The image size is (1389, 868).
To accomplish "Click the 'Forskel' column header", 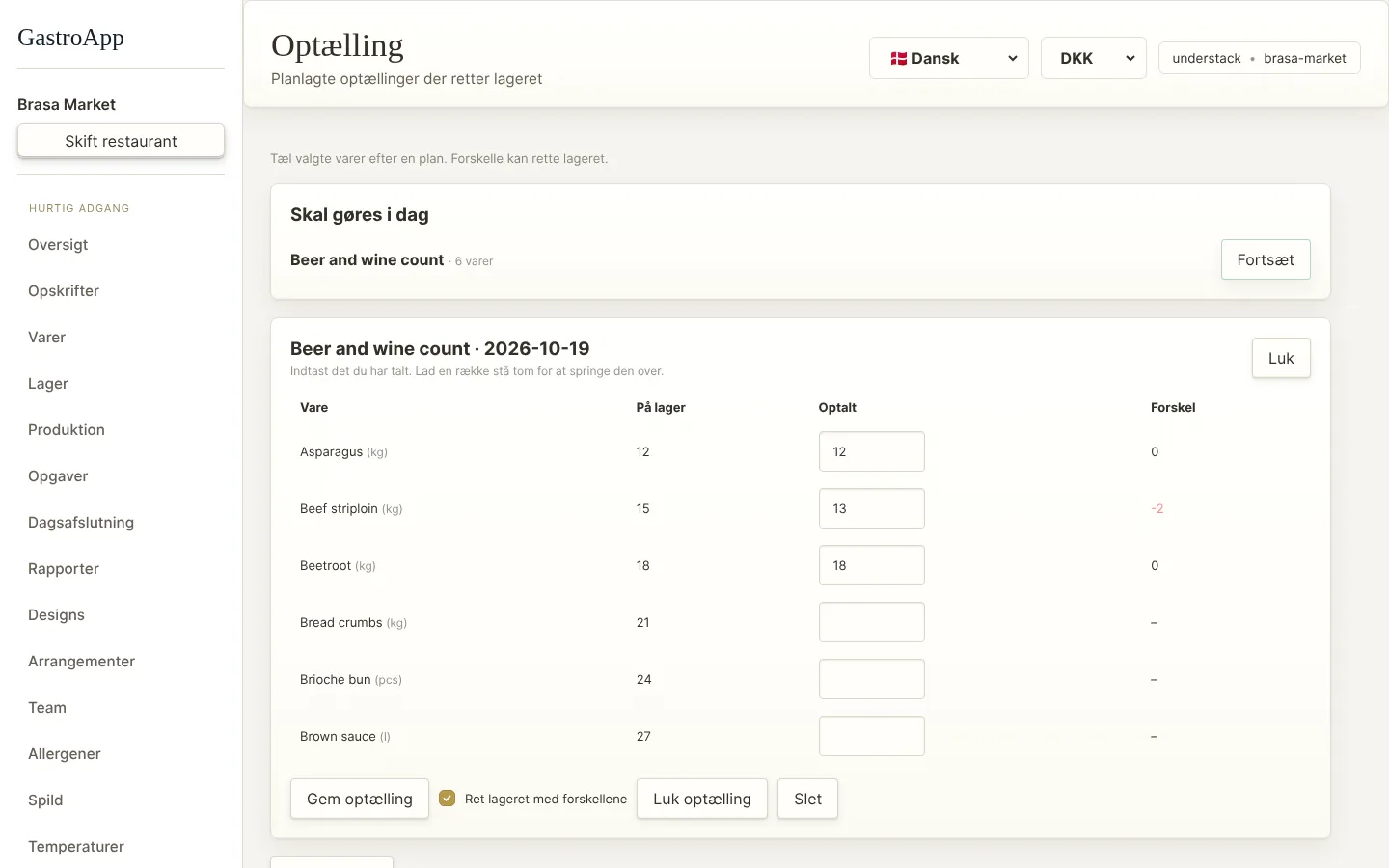I will coord(1173,407).
